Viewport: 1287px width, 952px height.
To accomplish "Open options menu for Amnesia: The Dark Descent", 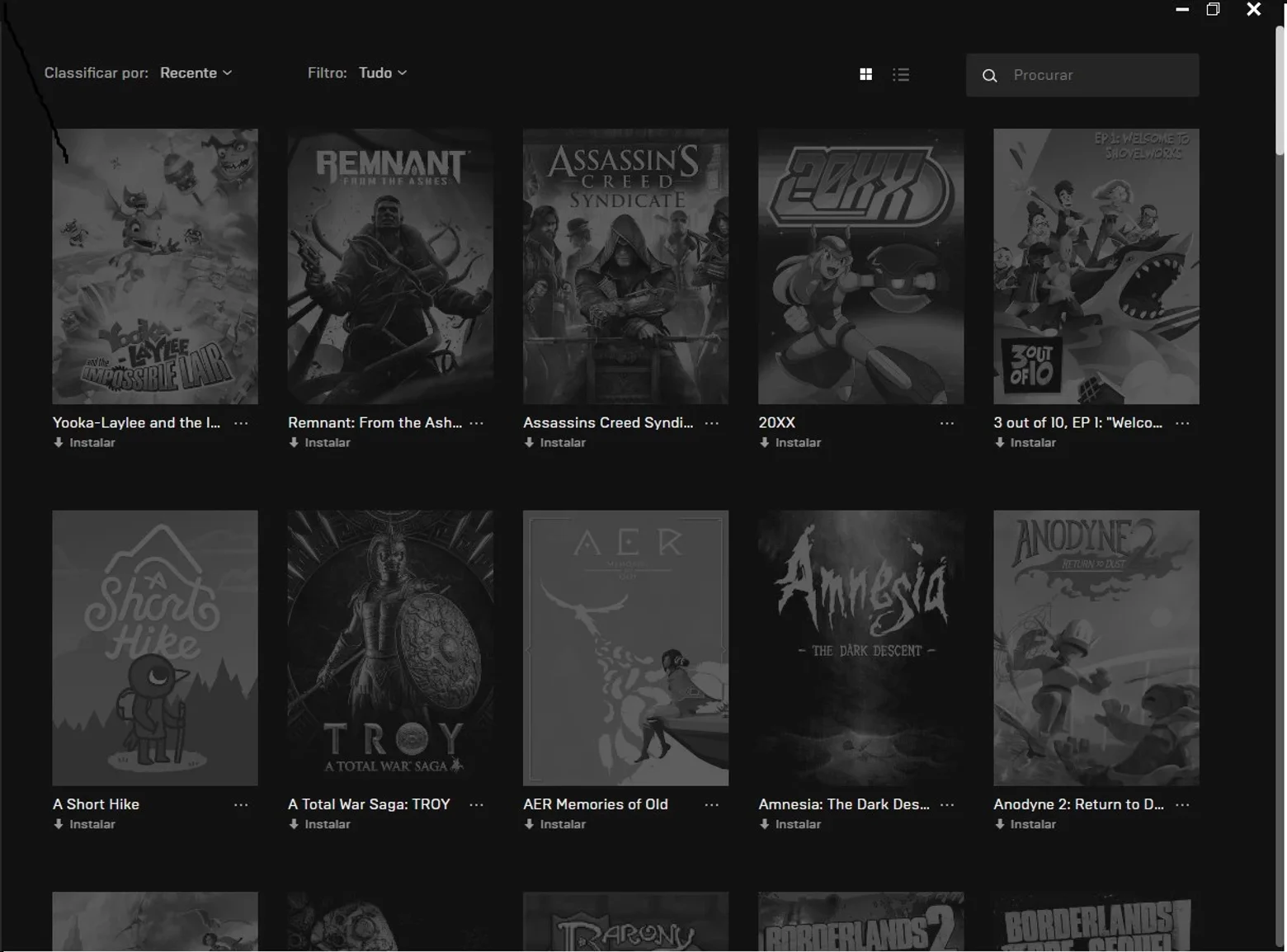I will point(947,805).
